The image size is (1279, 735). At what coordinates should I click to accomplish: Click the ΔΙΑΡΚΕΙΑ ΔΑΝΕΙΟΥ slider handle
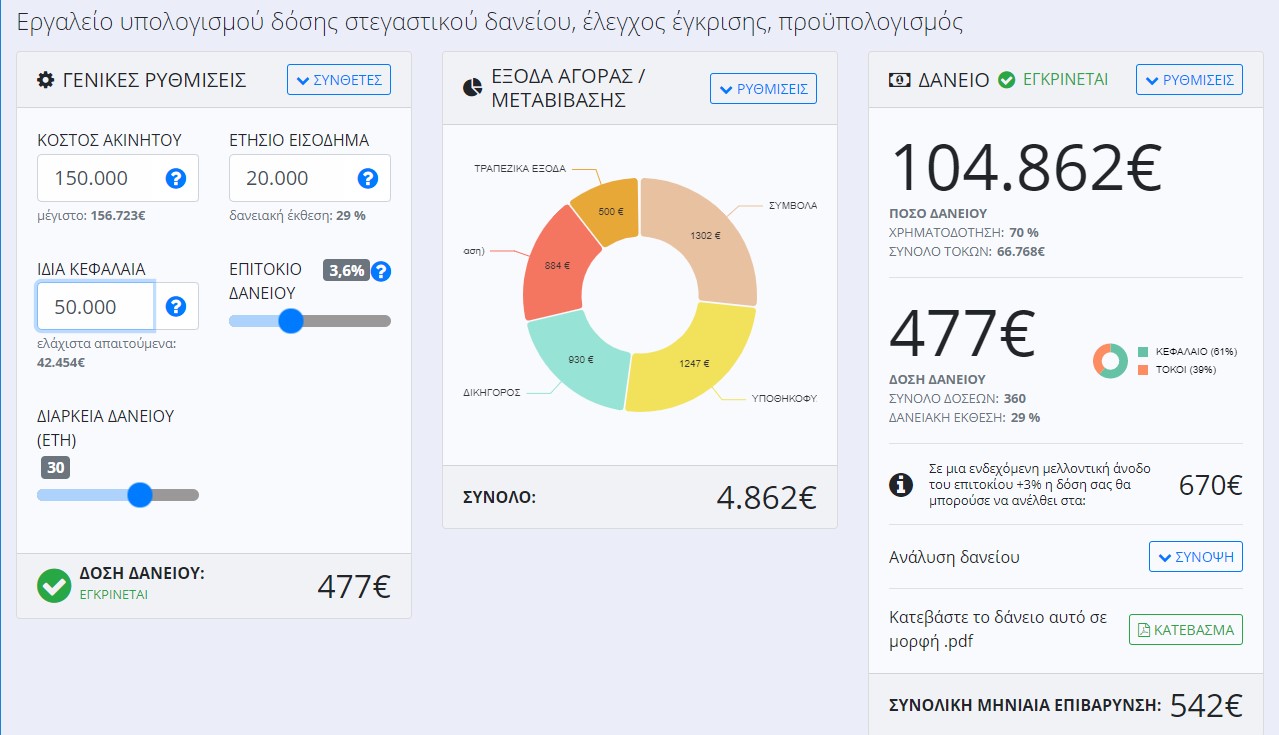coord(140,495)
